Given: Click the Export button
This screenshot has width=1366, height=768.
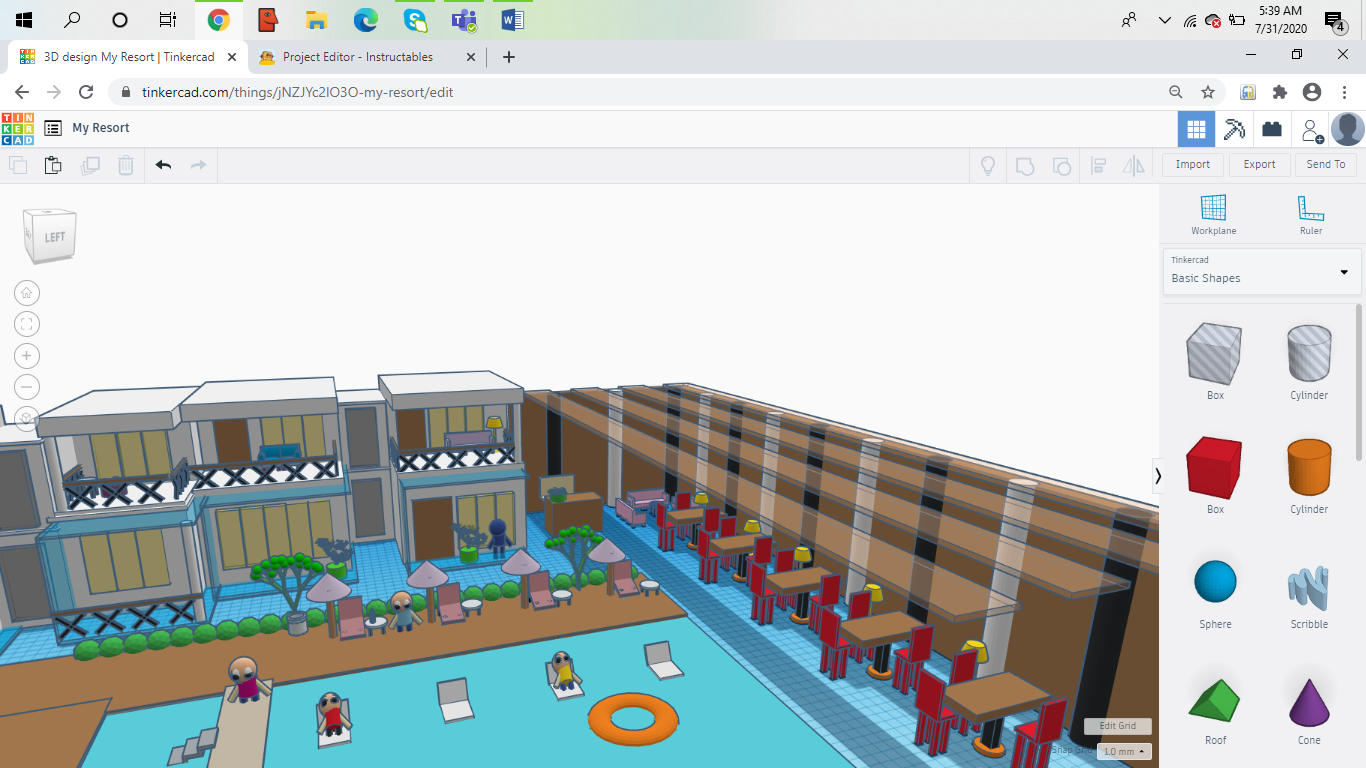Looking at the screenshot, I should pos(1259,164).
